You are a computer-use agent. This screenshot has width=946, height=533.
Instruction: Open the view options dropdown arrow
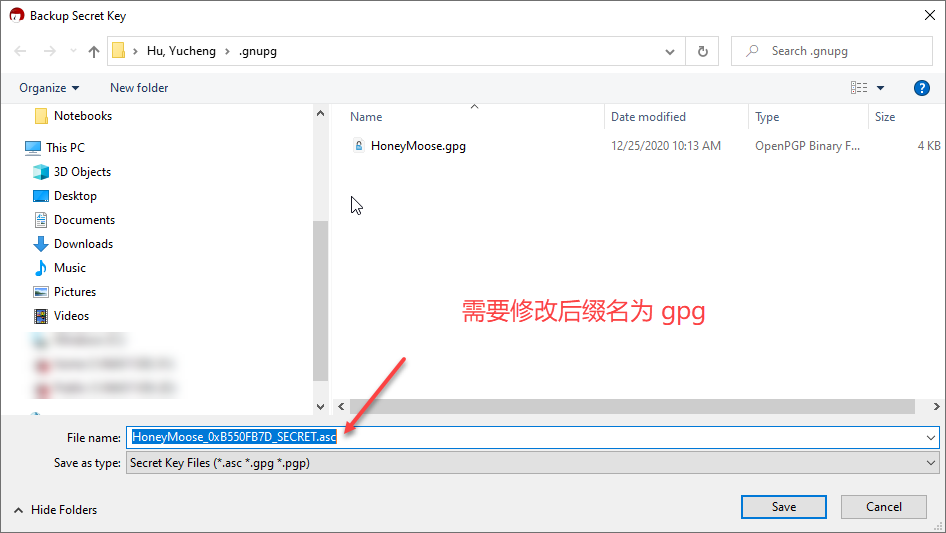click(x=880, y=88)
